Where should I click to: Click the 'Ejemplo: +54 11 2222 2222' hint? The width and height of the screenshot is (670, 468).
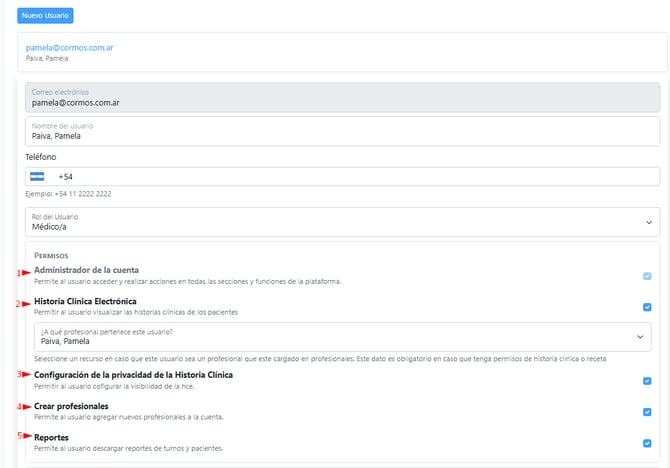coord(68,194)
